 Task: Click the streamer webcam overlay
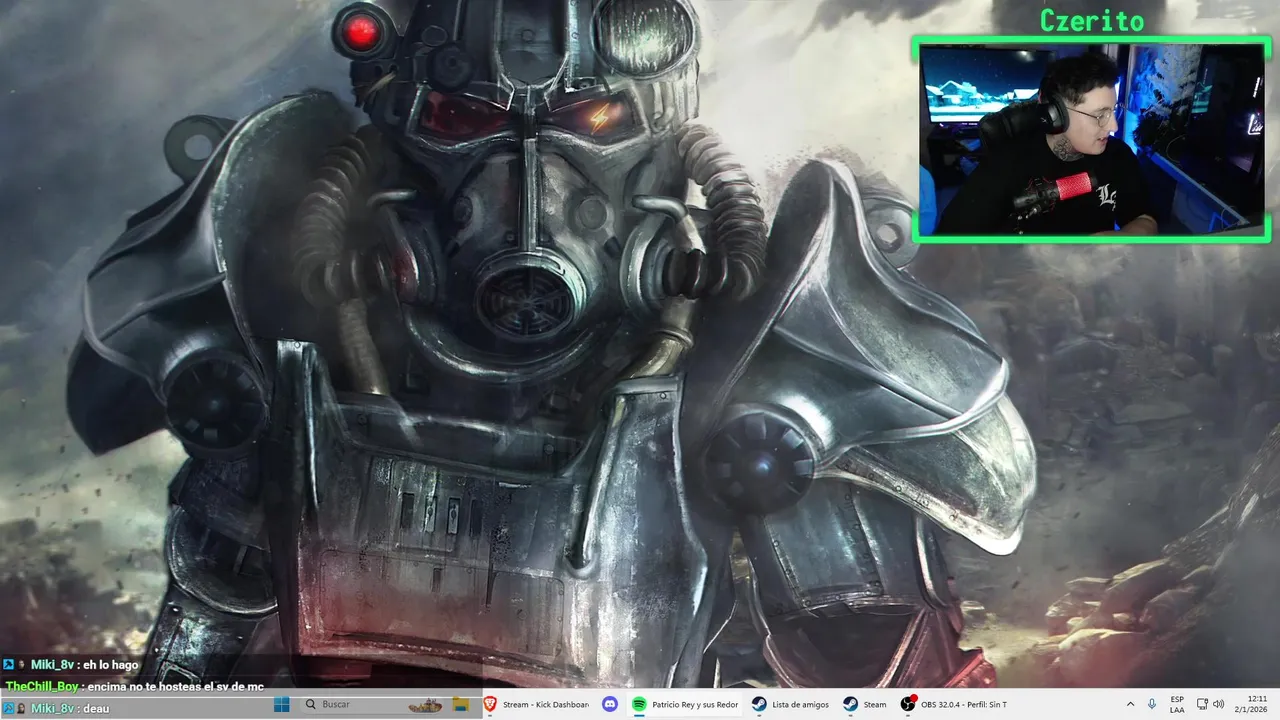(1091, 139)
